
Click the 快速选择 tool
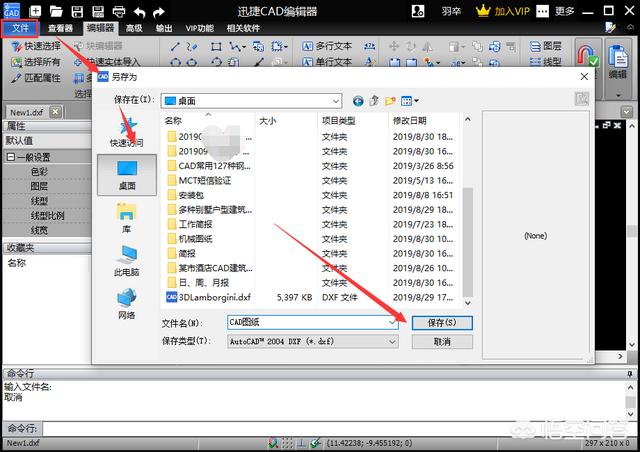[36, 46]
